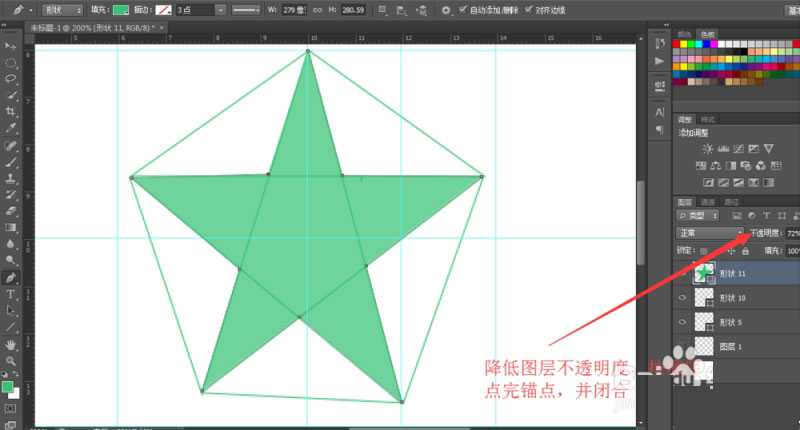
Task: Toggle the auto add/delete checkbox
Action: (463, 10)
